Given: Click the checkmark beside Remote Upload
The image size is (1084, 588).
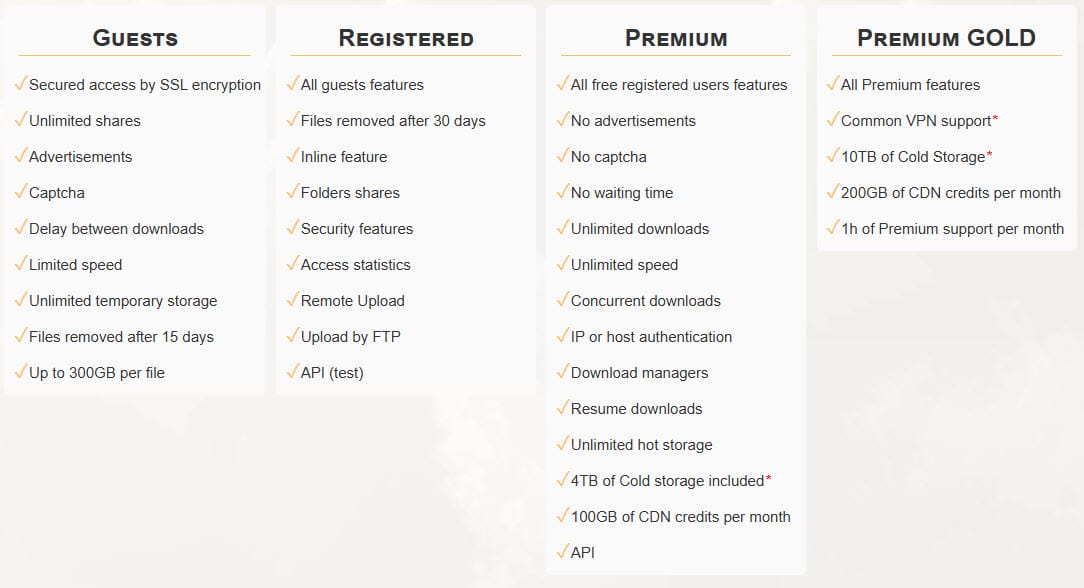Looking at the screenshot, I should 293,300.
